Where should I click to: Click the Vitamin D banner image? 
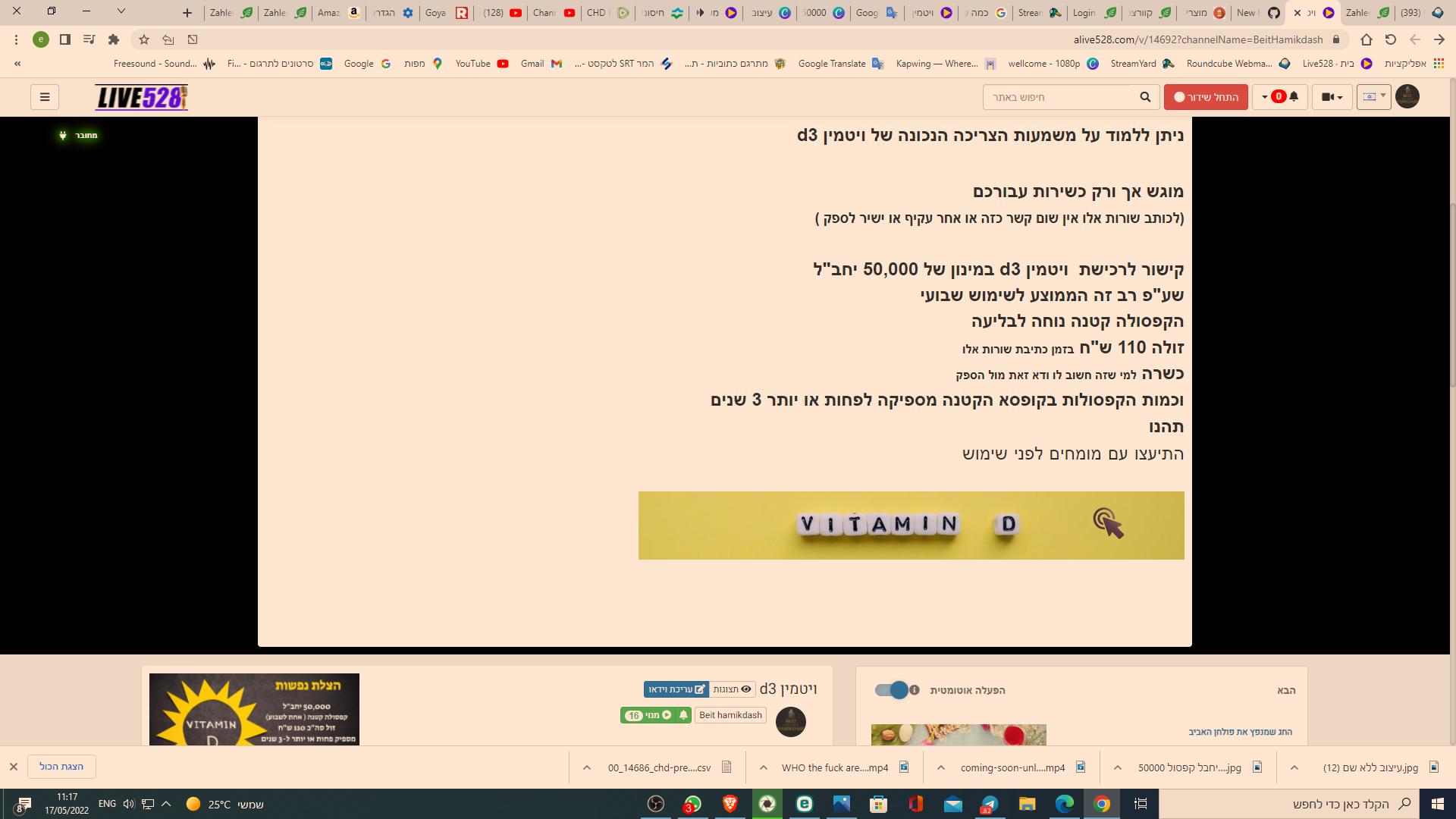[911, 526]
